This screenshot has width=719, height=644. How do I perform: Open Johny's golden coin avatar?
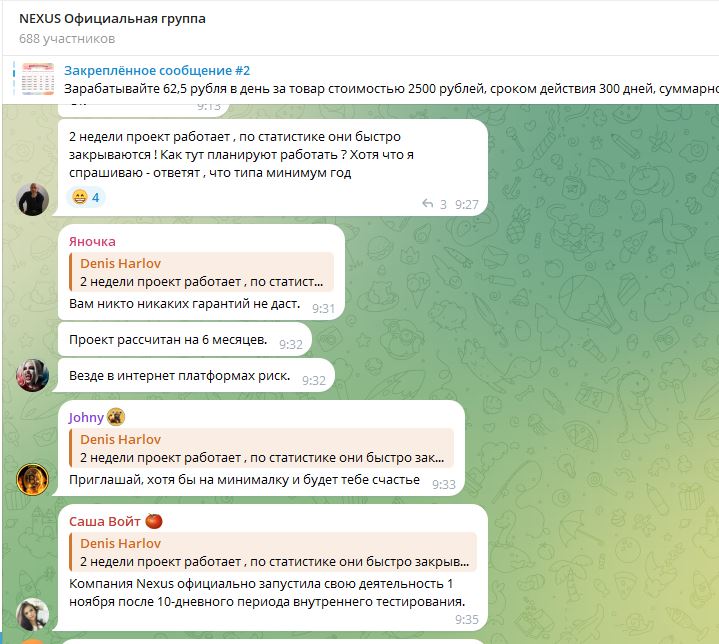[33, 479]
